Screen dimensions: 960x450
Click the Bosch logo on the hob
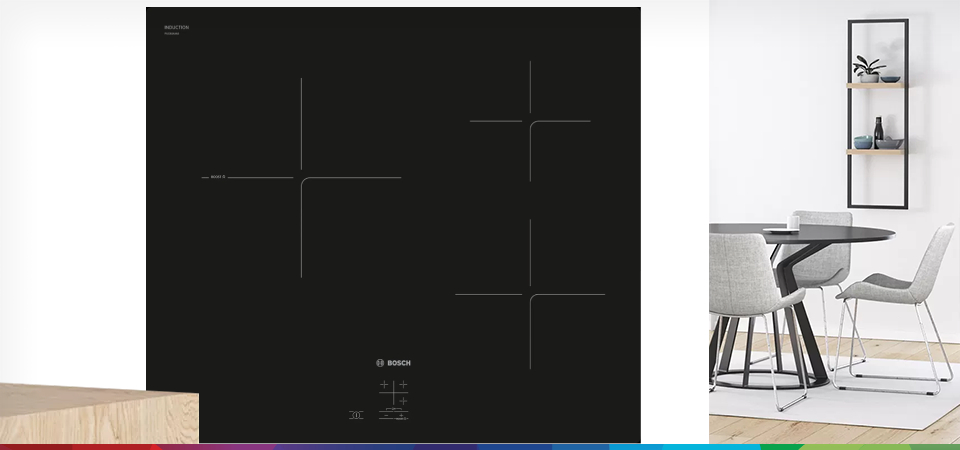393,363
